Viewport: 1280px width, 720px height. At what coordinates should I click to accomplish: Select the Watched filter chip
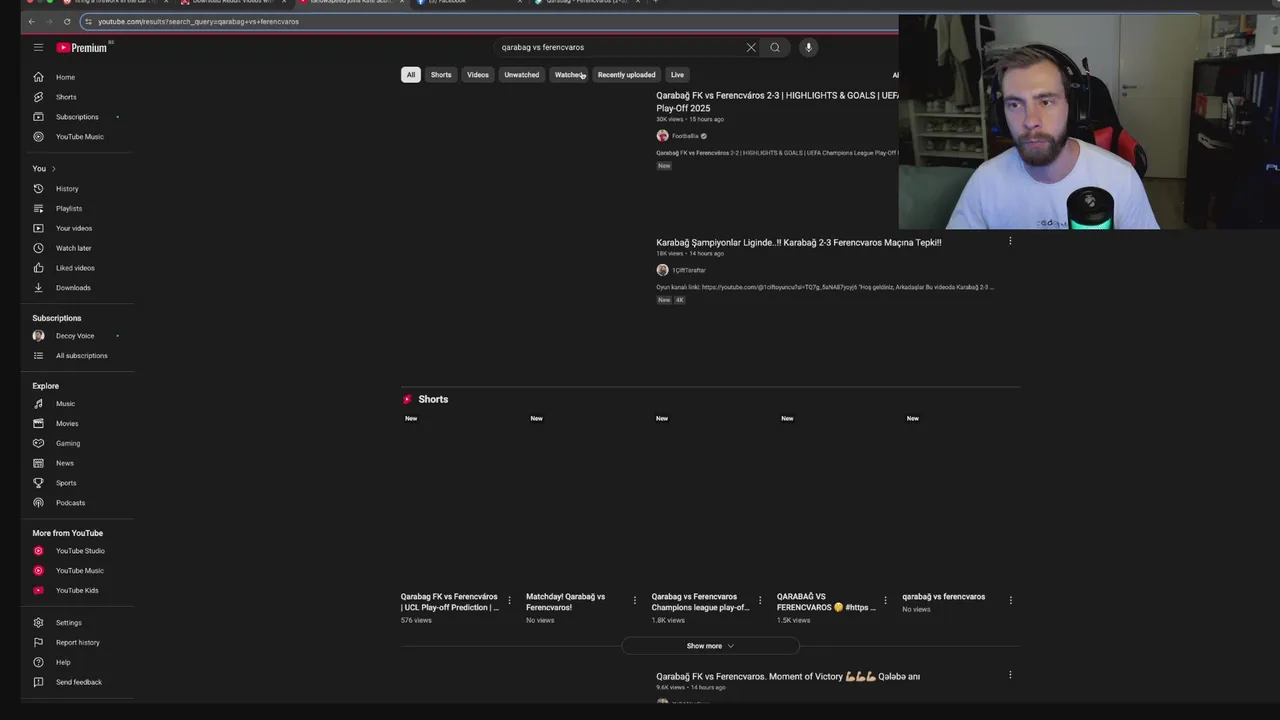pyautogui.click(x=569, y=75)
